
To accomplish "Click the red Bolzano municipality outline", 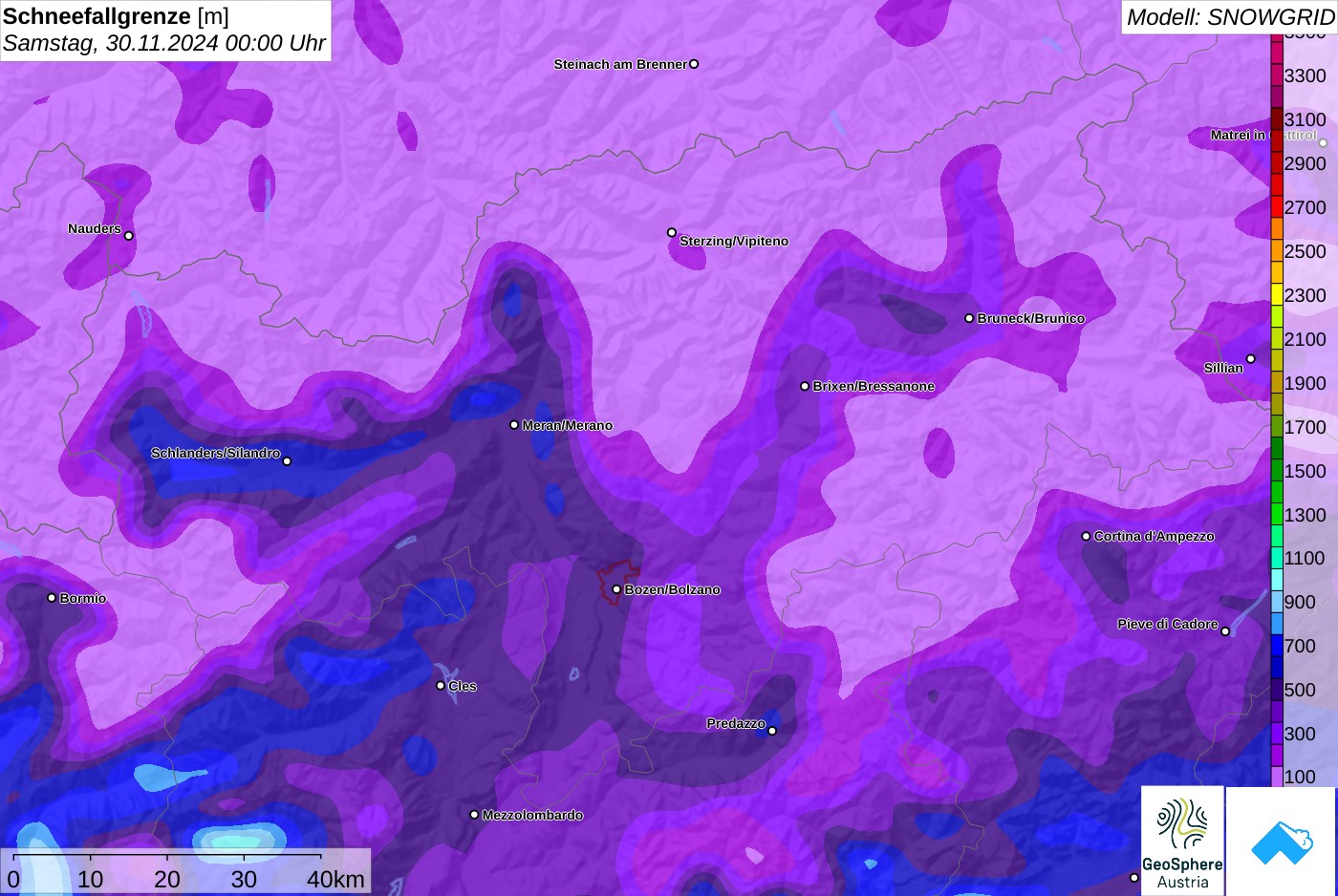I will pyautogui.click(x=616, y=582).
